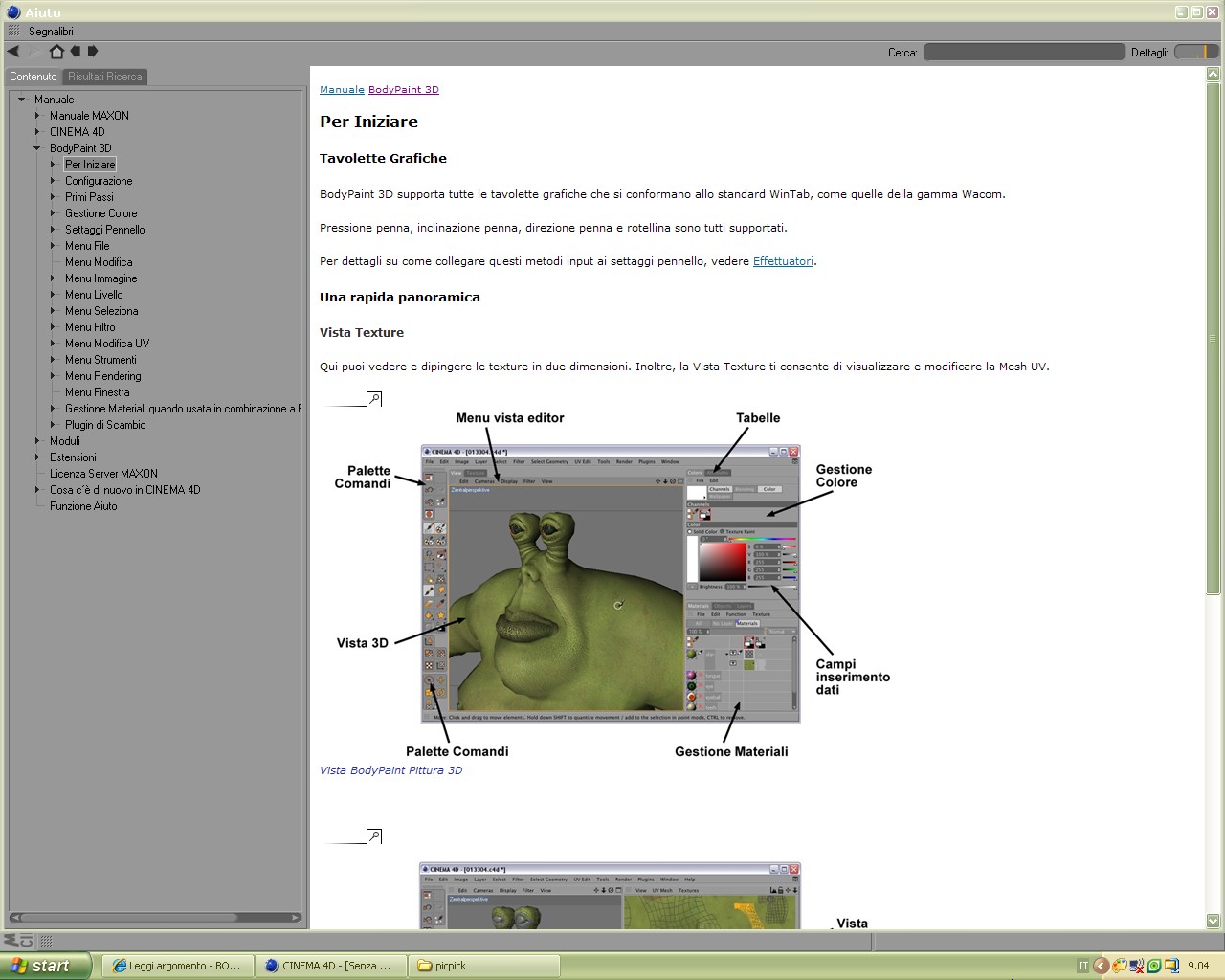Expand the Estensioni node
Image resolution: width=1225 pixels, height=980 pixels.
(37, 457)
